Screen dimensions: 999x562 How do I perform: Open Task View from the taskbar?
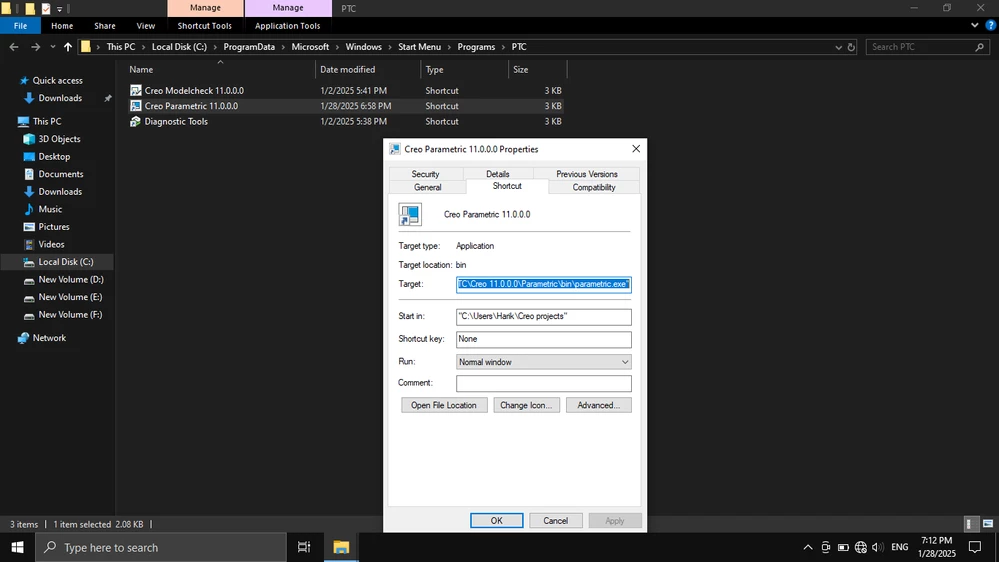tap(304, 547)
